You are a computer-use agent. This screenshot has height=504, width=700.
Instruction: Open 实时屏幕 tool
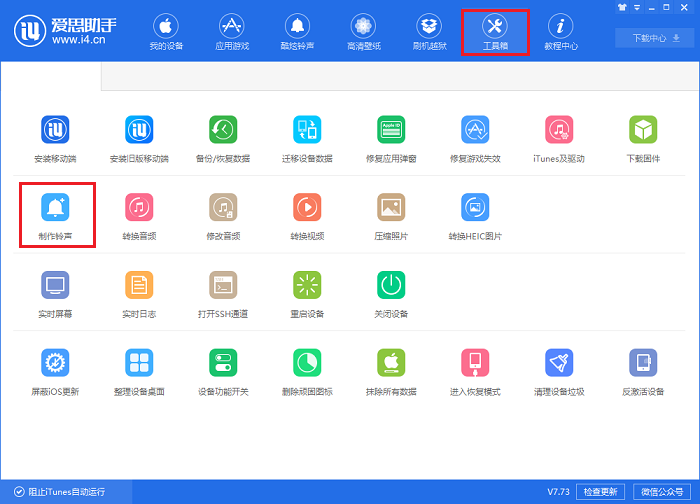click(x=55, y=294)
